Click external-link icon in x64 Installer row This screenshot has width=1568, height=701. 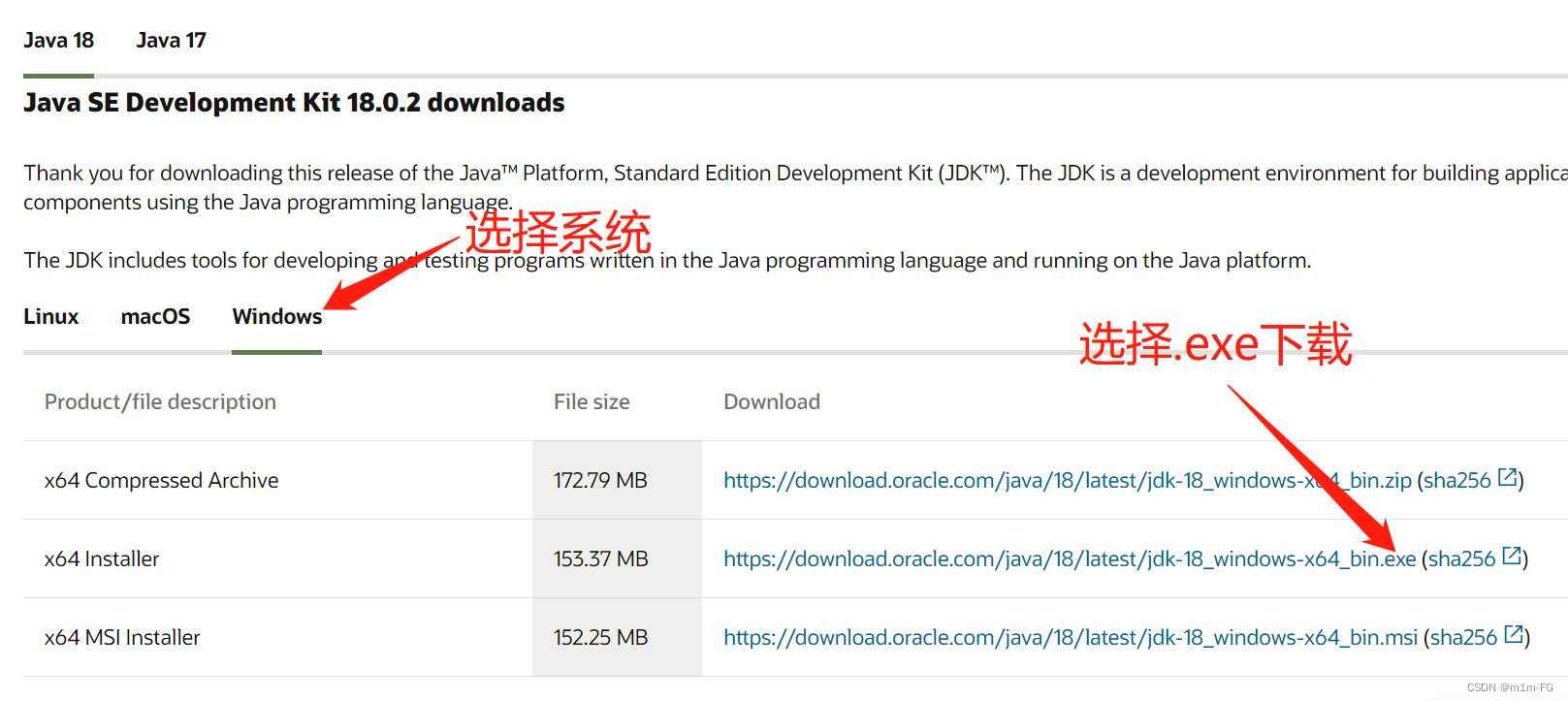point(1512,556)
